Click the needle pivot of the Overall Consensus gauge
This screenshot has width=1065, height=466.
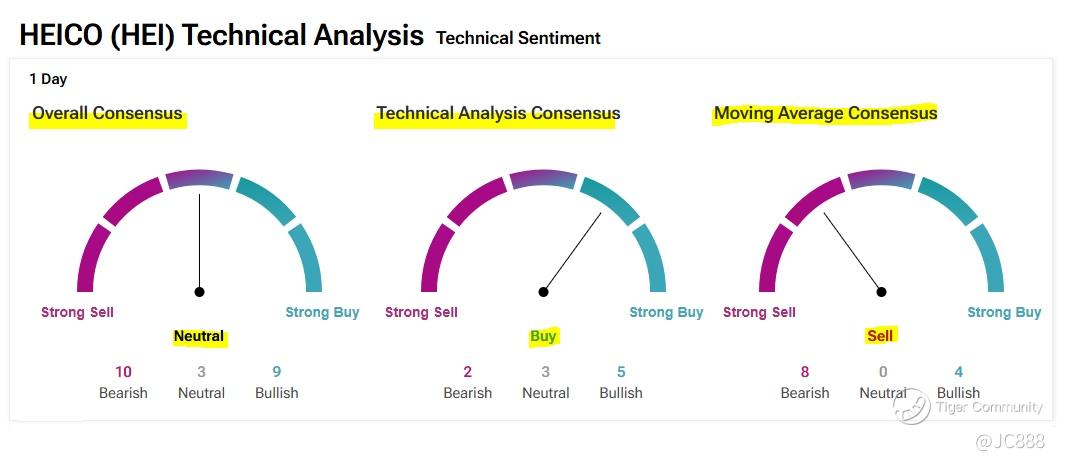(x=200, y=292)
